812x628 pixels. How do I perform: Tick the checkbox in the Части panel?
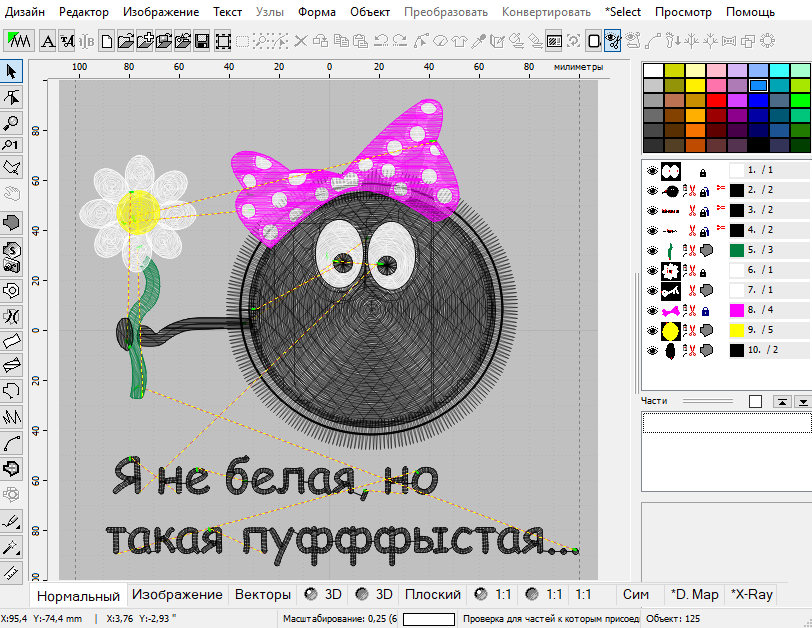pyautogui.click(x=755, y=401)
